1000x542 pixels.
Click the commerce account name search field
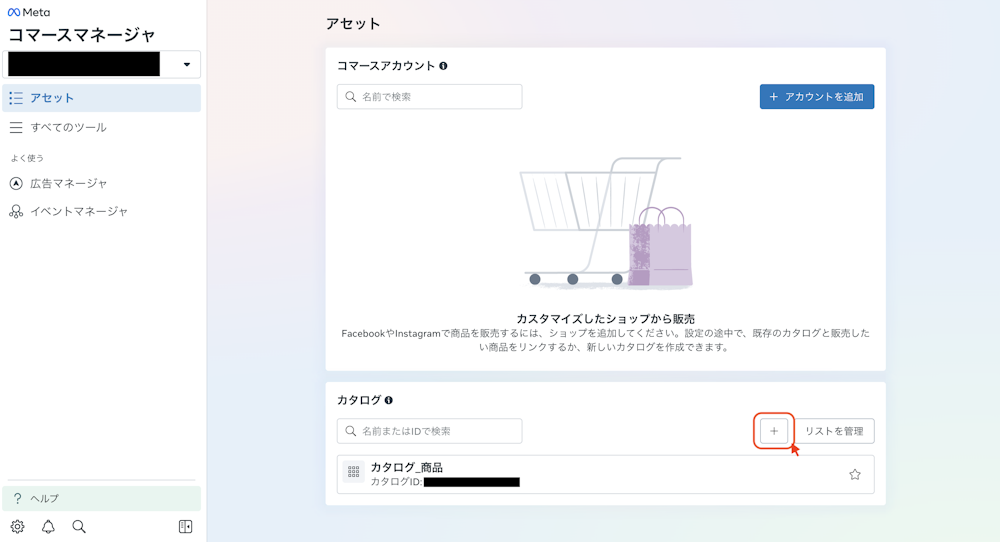click(x=430, y=97)
